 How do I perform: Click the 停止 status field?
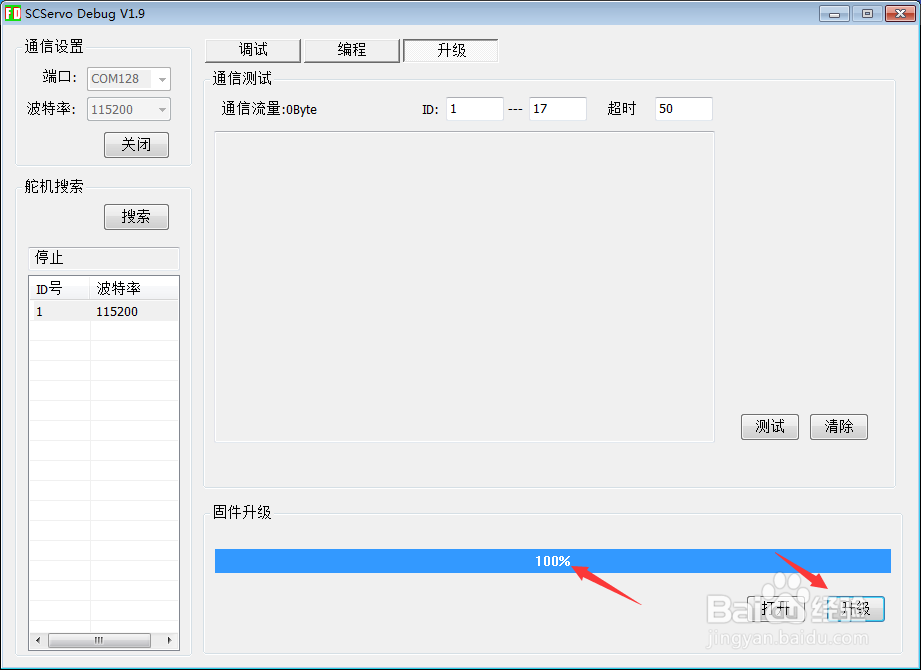104,258
